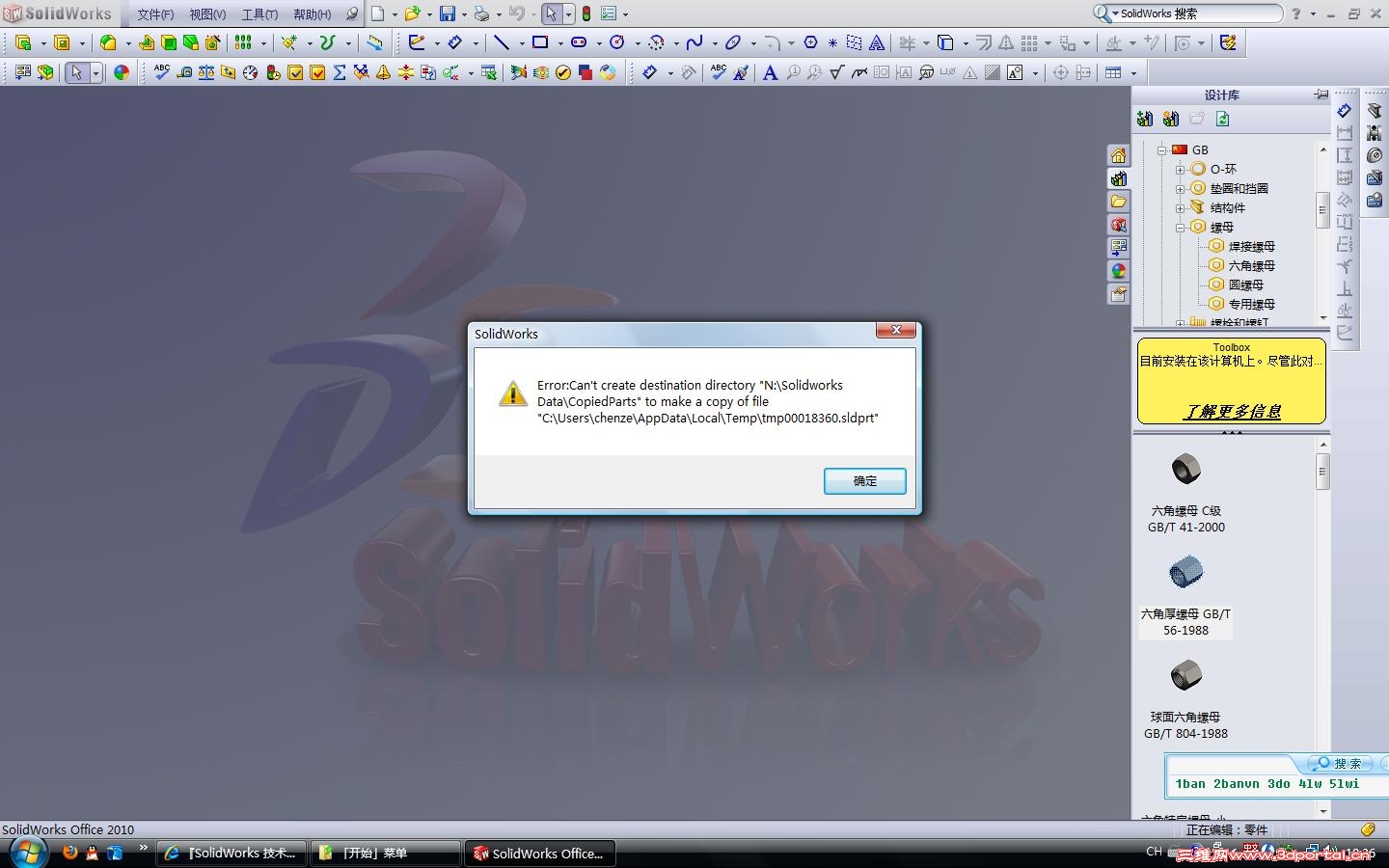Click the Edit Appearance color ball icon
1389x868 pixels.
(x=122, y=72)
